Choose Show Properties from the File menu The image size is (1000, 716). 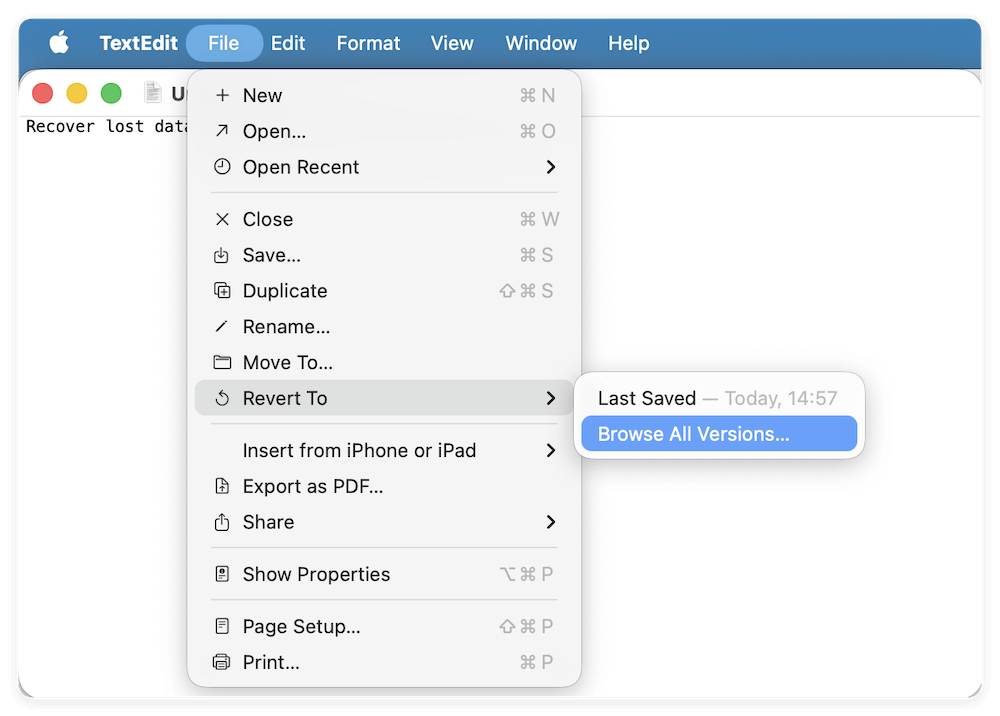316,574
